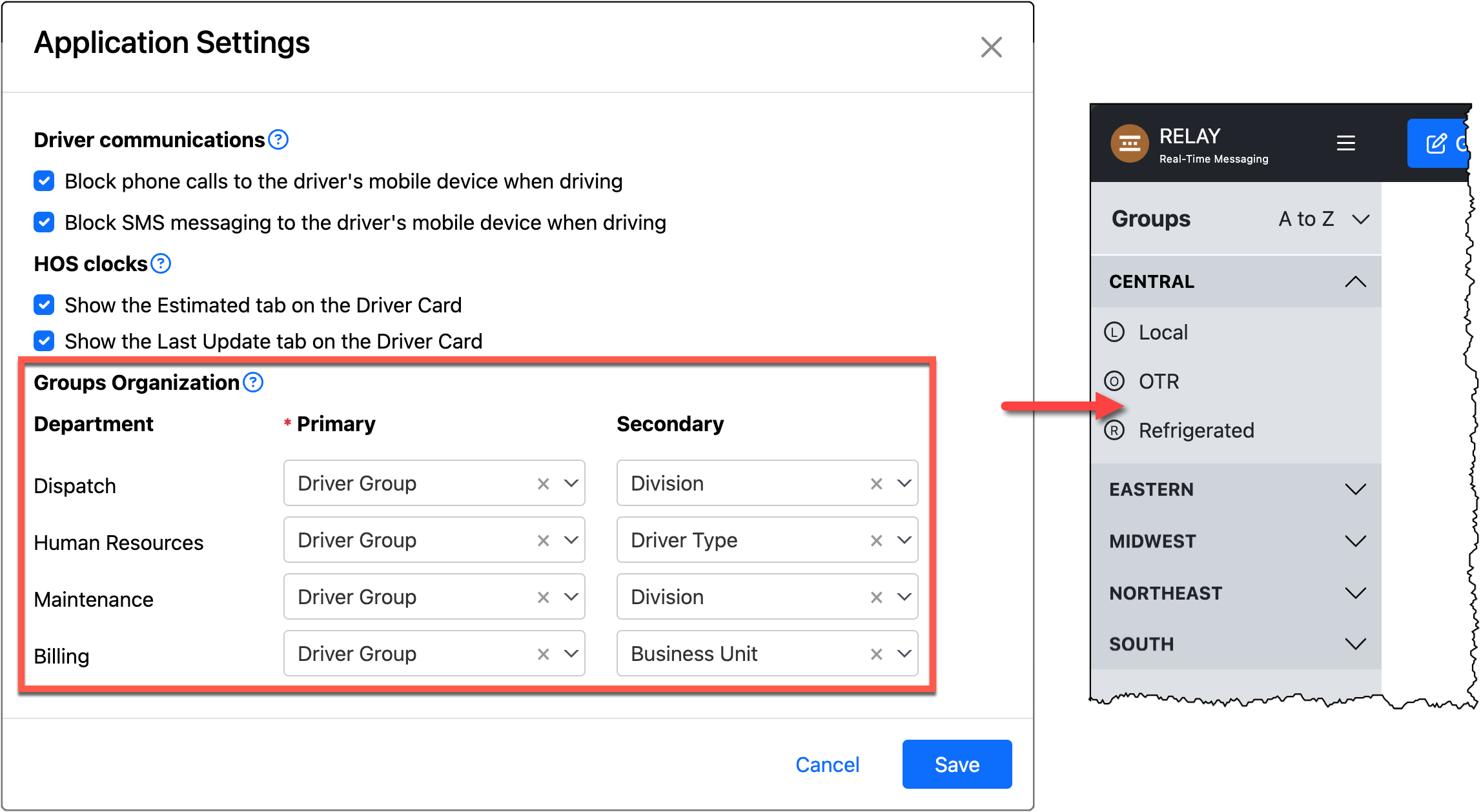Click the RELAY app logo avatar
Image resolution: width=1481 pixels, height=812 pixels.
click(1129, 143)
